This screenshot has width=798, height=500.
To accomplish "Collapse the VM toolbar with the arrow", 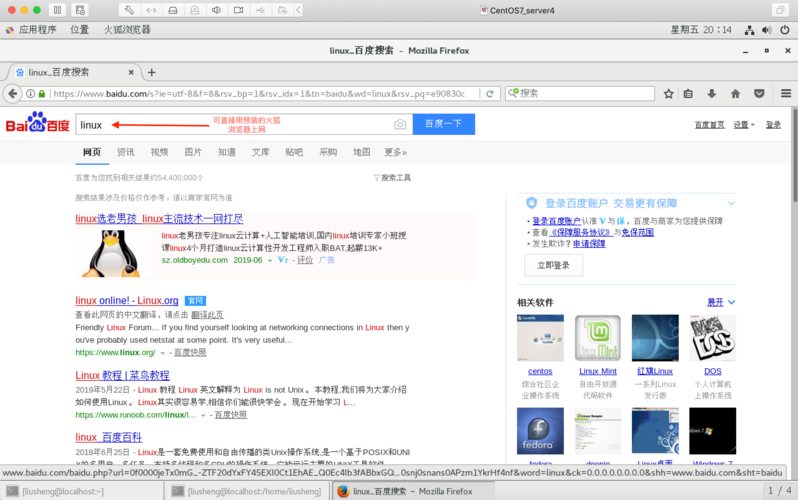I will (298, 10).
